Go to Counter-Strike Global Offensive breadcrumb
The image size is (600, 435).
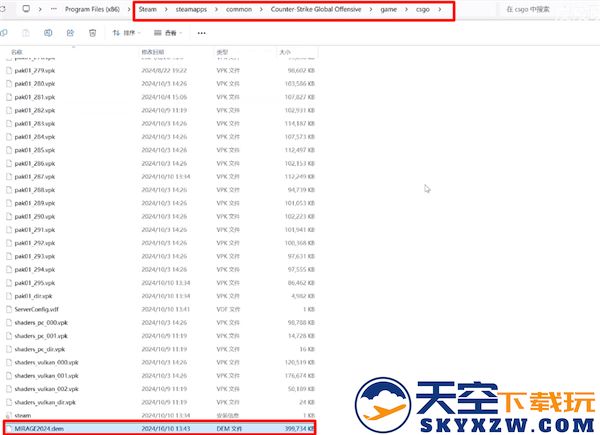(316, 9)
